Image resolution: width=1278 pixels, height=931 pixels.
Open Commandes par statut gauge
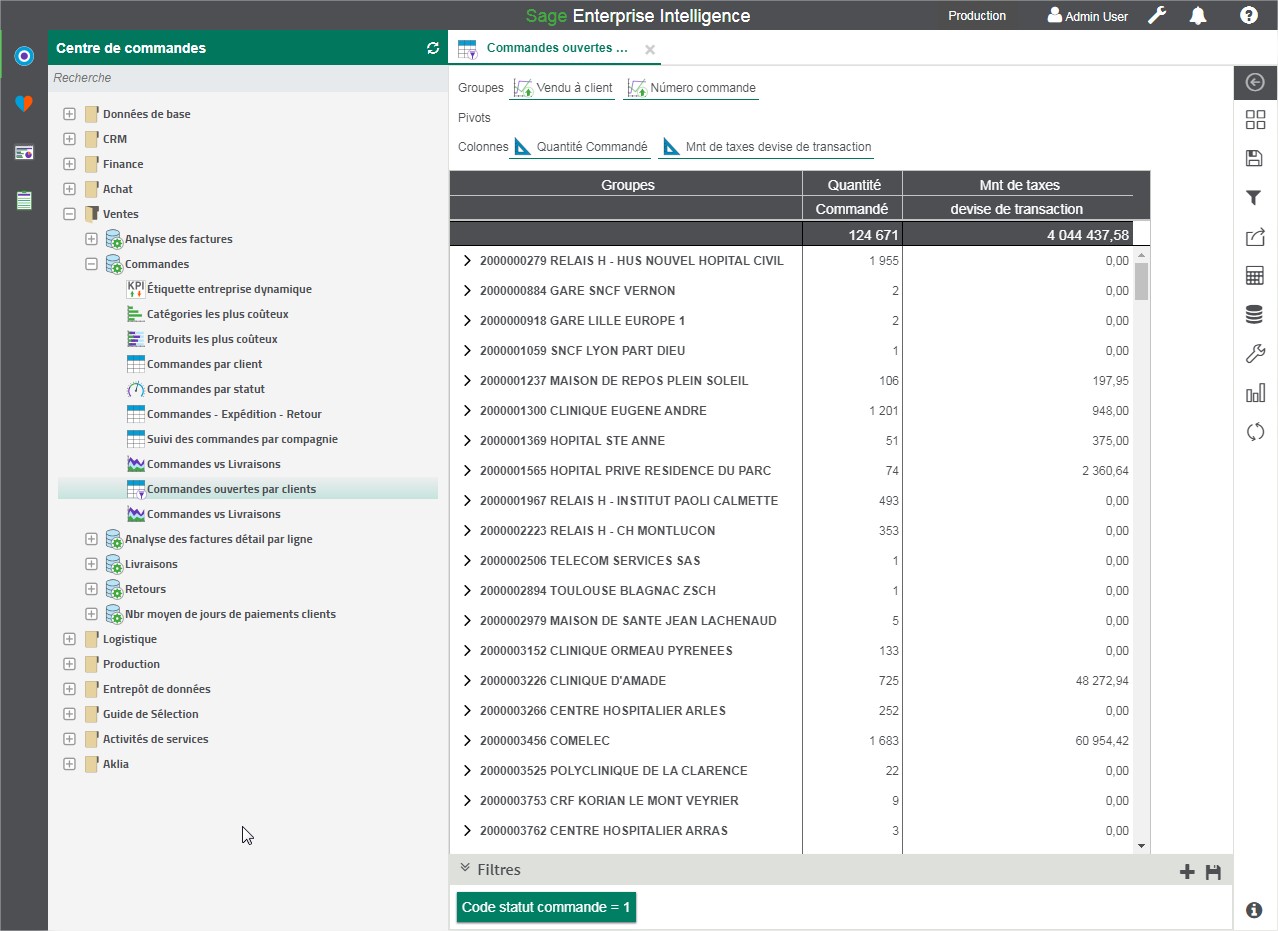coord(195,389)
